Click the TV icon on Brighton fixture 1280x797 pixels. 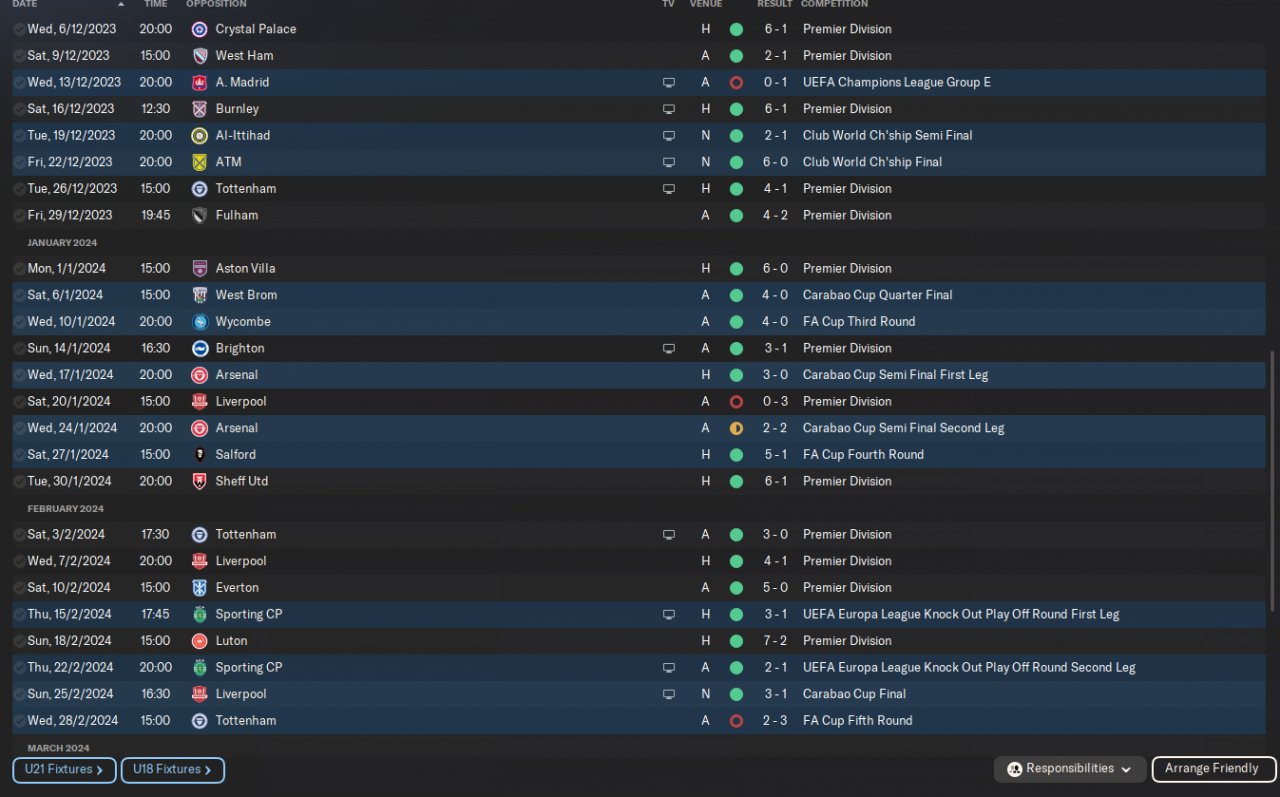coord(669,349)
